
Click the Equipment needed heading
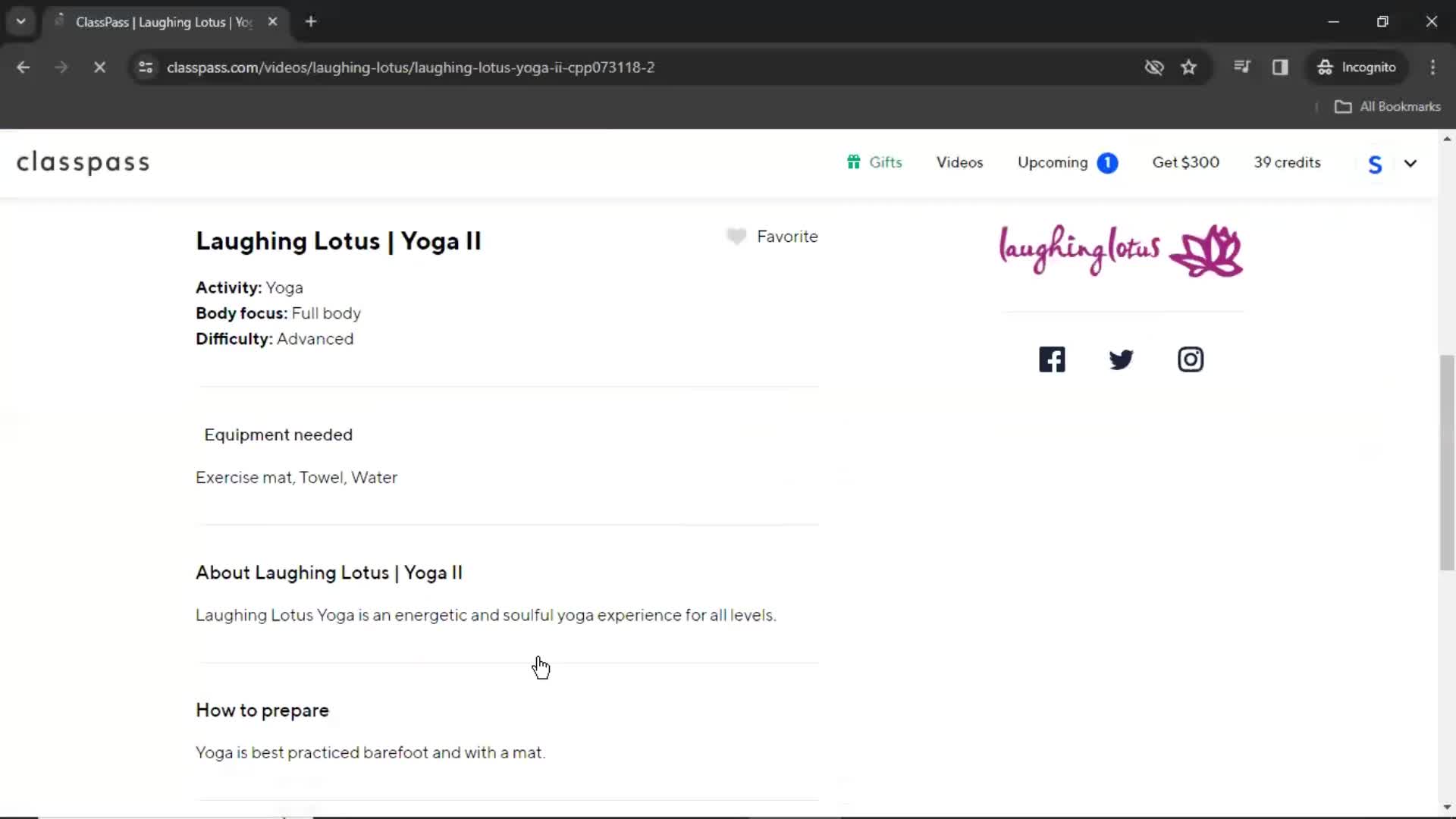tap(278, 435)
